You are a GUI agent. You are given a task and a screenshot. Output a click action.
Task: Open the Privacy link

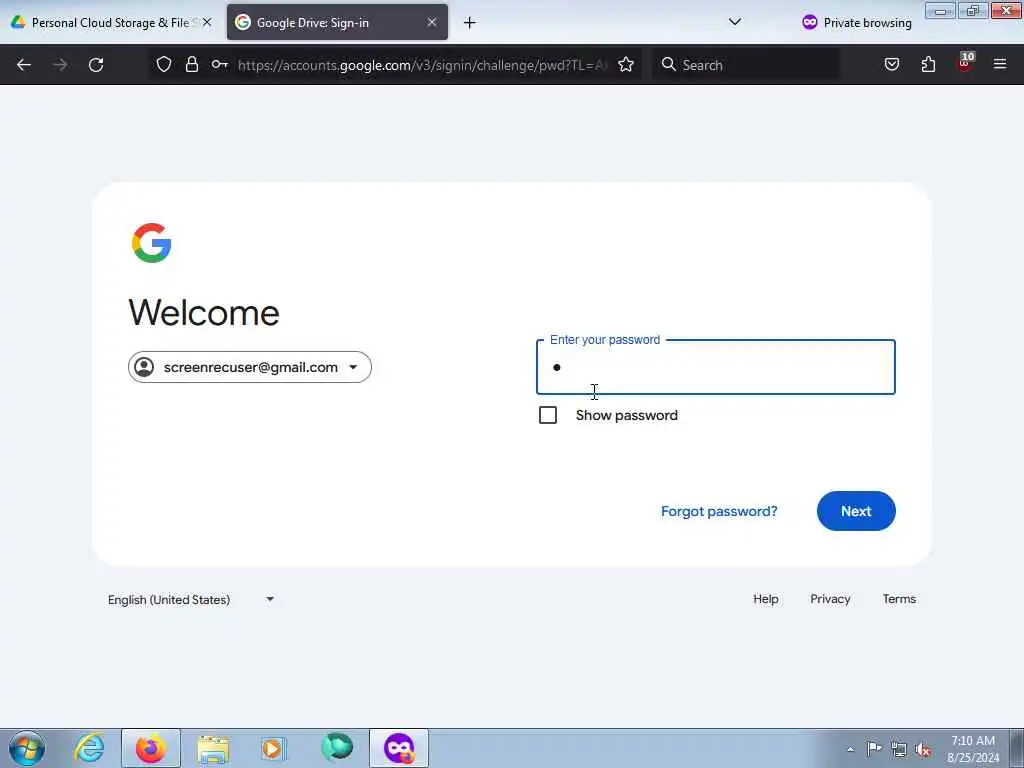tap(830, 599)
